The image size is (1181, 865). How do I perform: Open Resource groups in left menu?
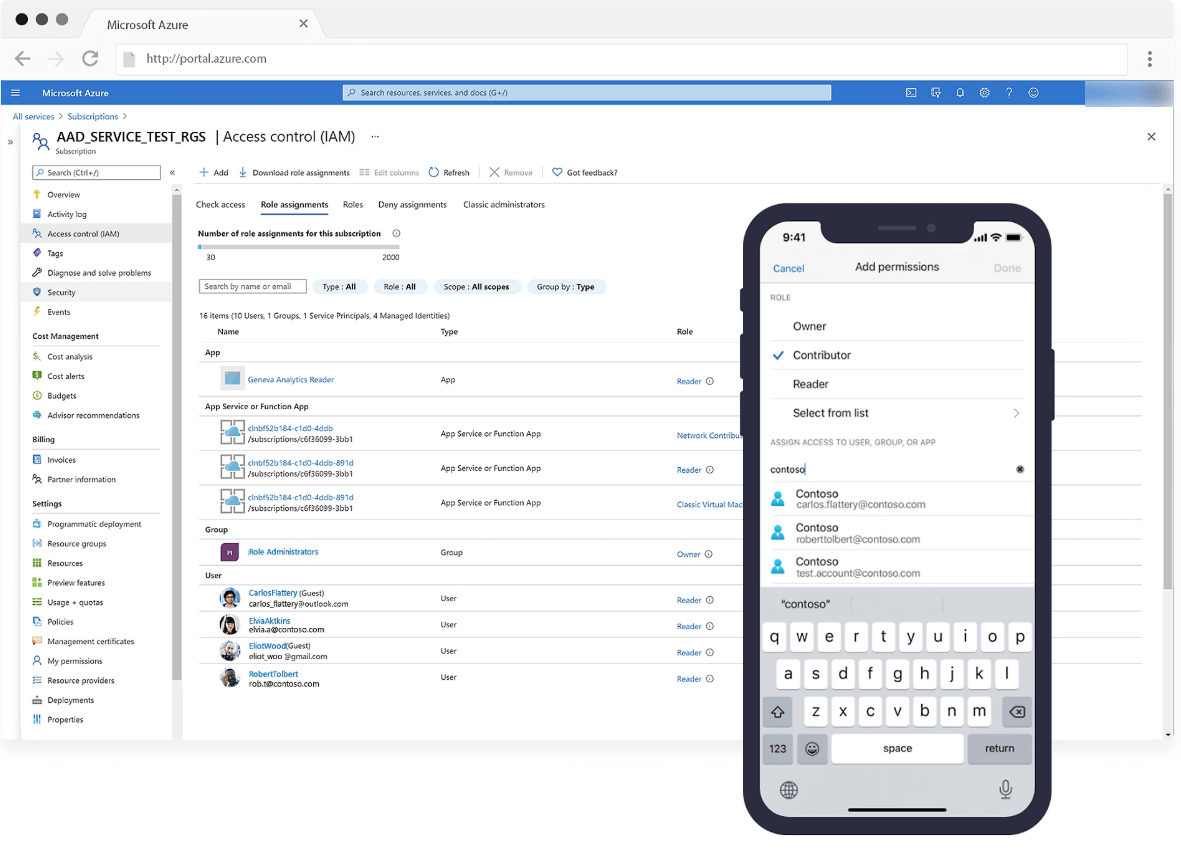[77, 543]
